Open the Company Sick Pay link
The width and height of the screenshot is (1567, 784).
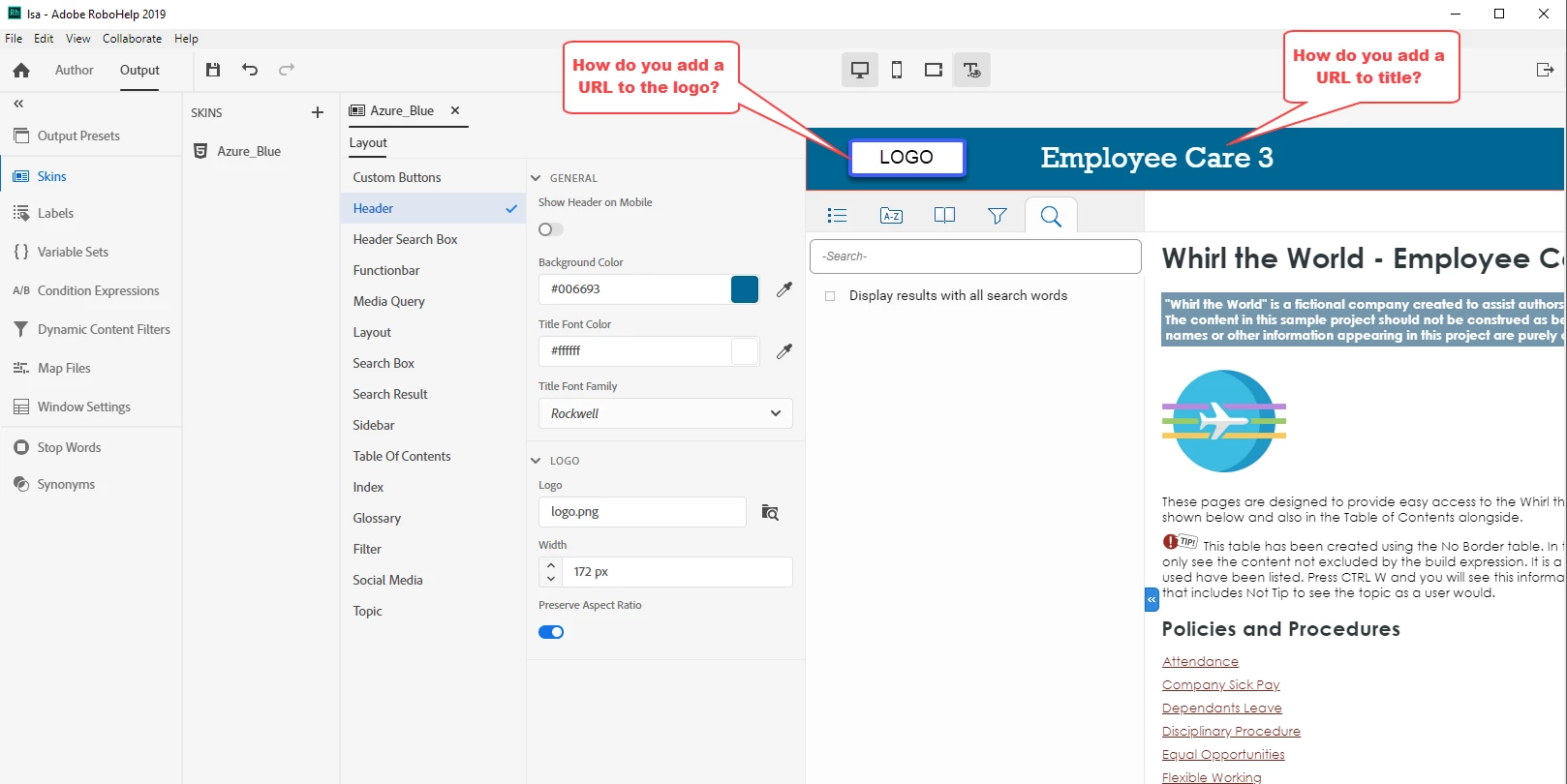click(1220, 685)
